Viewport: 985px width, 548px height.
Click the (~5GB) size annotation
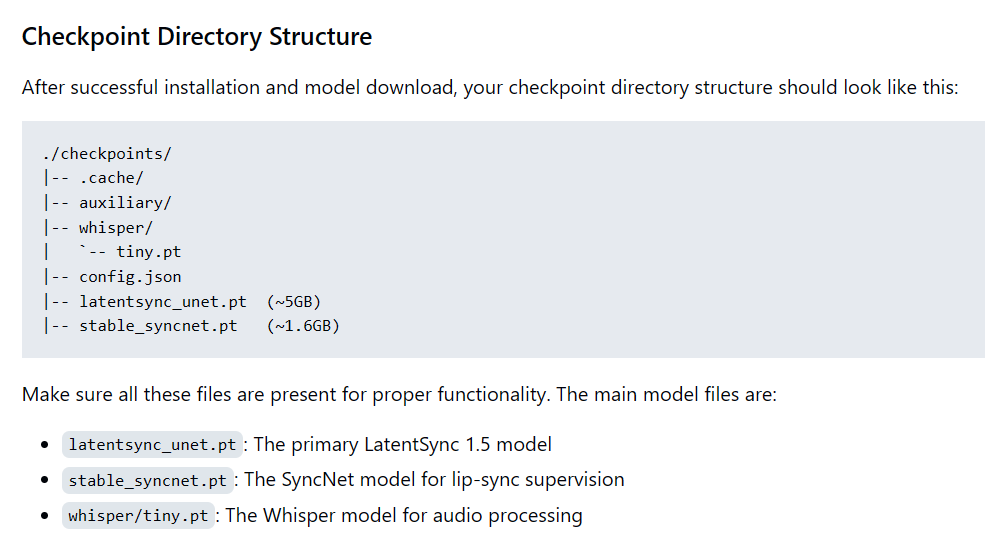tap(294, 302)
